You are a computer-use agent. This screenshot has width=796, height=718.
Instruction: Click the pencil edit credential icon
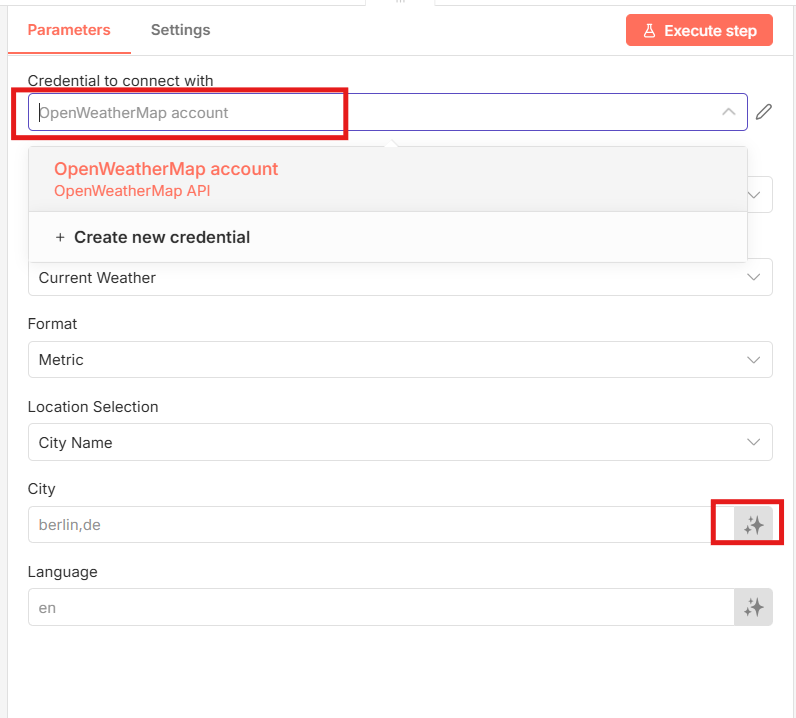(764, 112)
